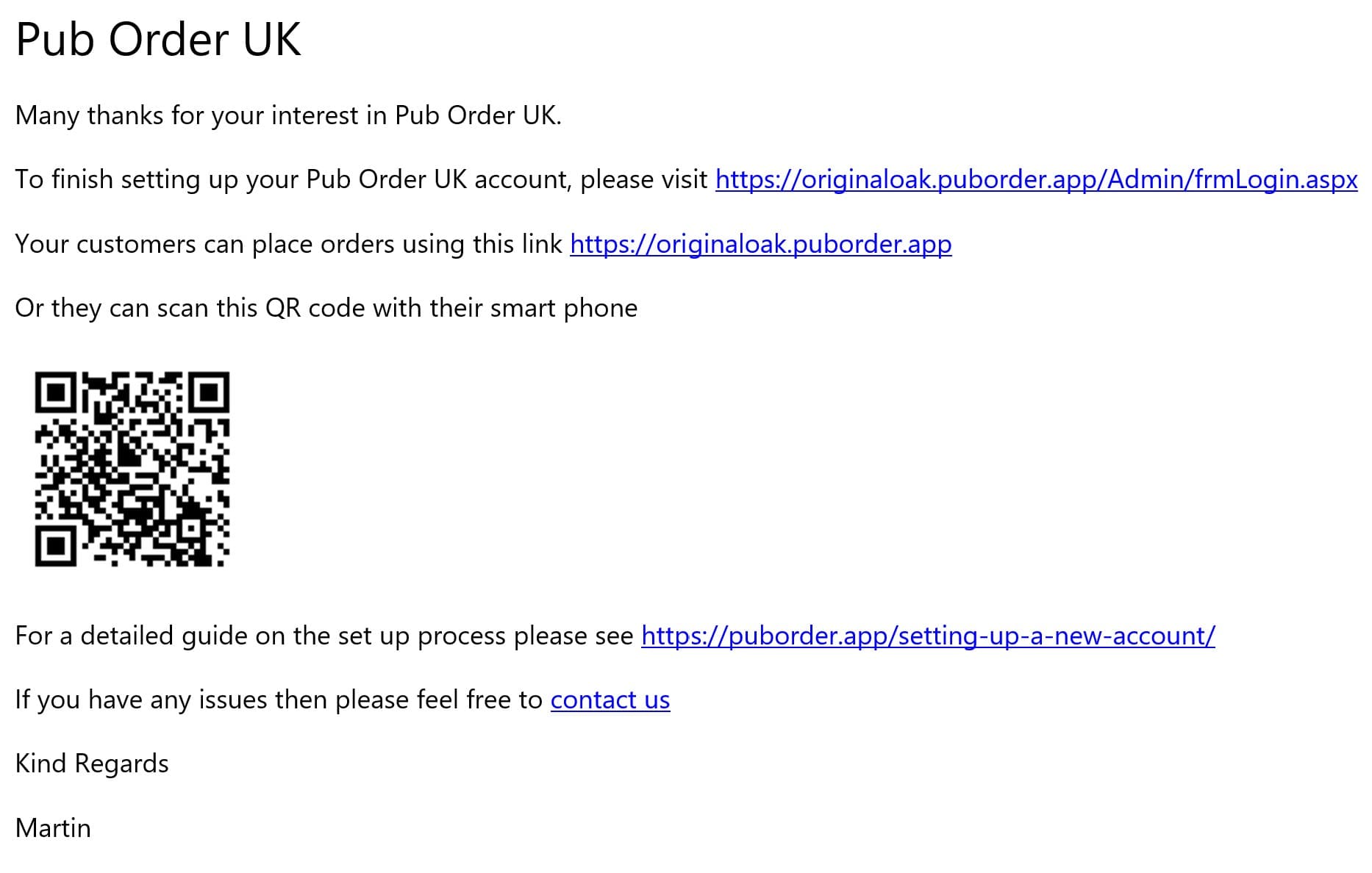
Task: Click the QR code's bottom-left finder square
Action: click(x=55, y=546)
